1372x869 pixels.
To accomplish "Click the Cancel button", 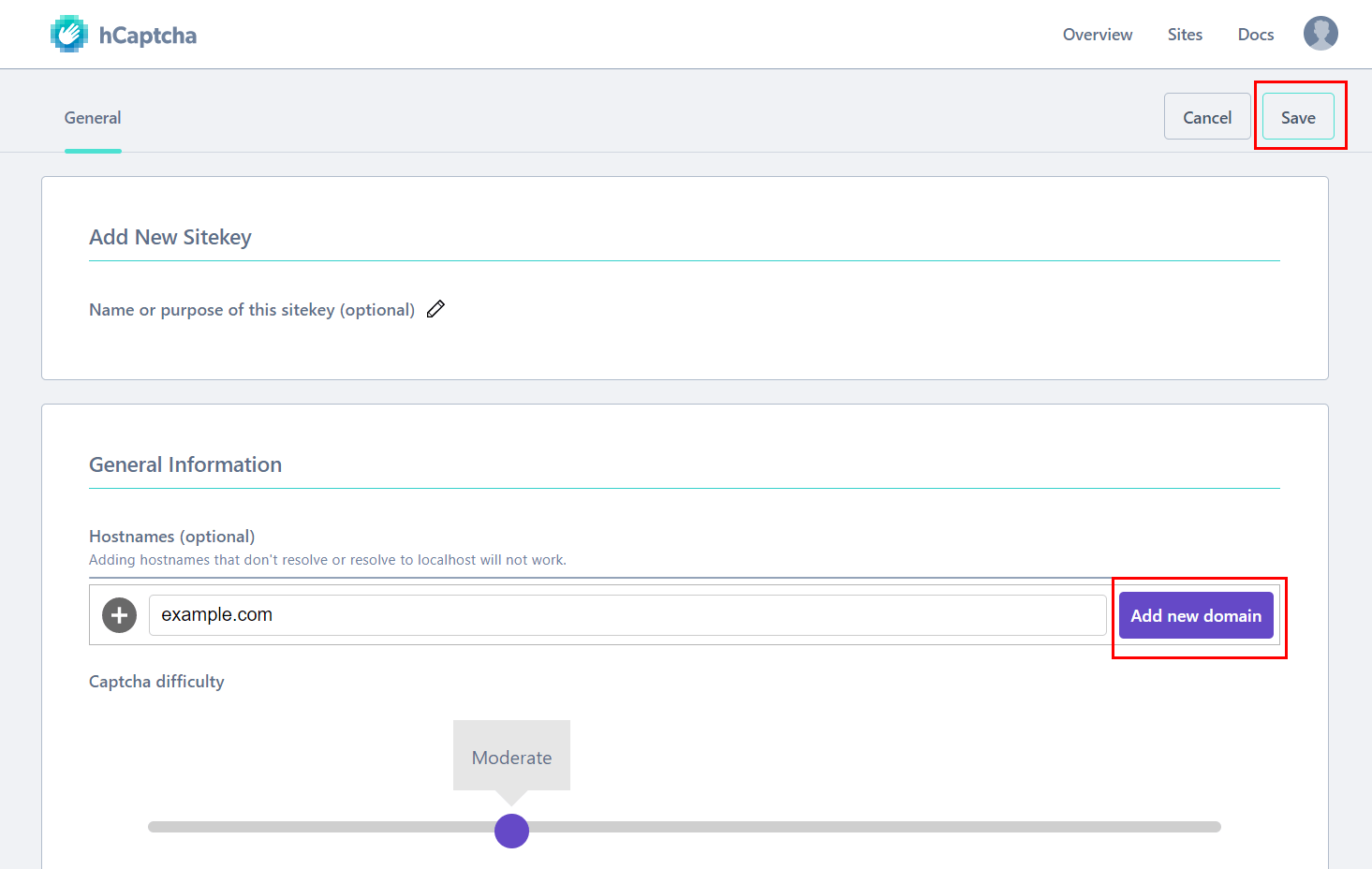I will (1206, 116).
